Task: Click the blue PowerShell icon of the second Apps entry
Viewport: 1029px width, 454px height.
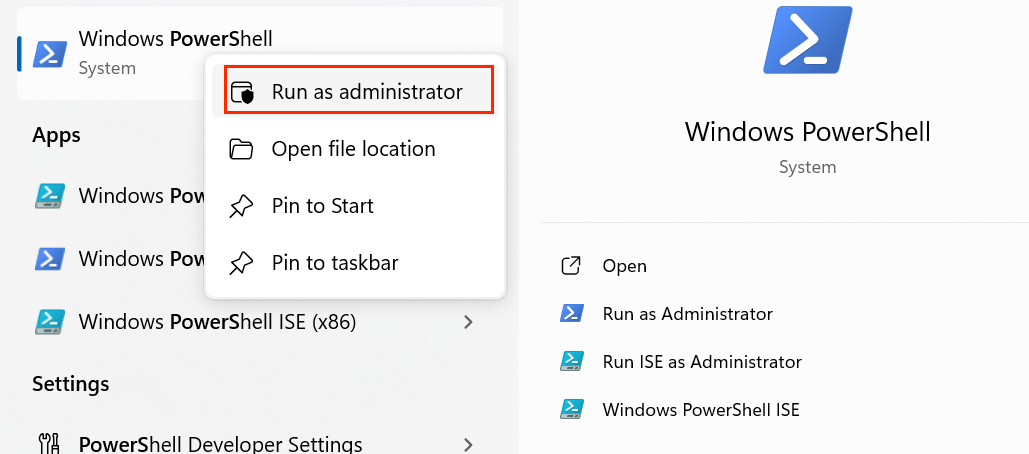Action: coord(50,258)
